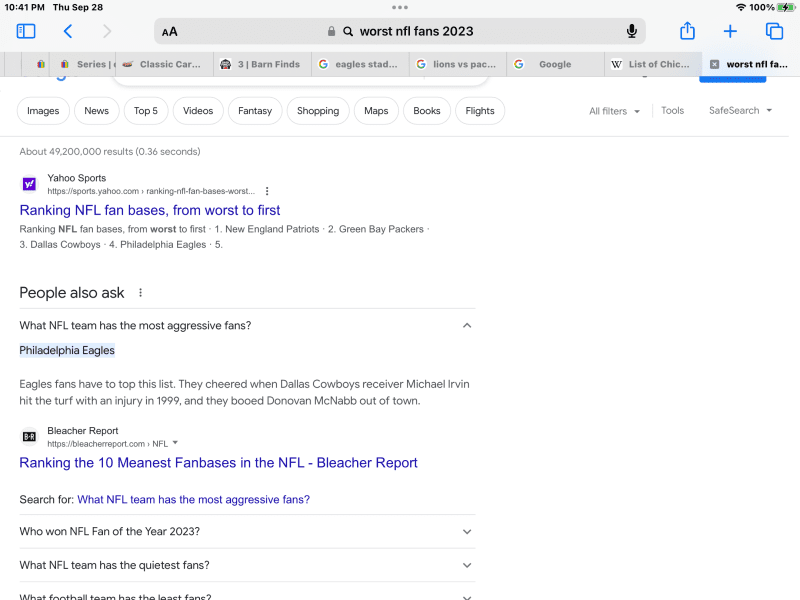The image size is (800, 600).
Task: Add a new tab with plus icon
Action: pos(730,31)
